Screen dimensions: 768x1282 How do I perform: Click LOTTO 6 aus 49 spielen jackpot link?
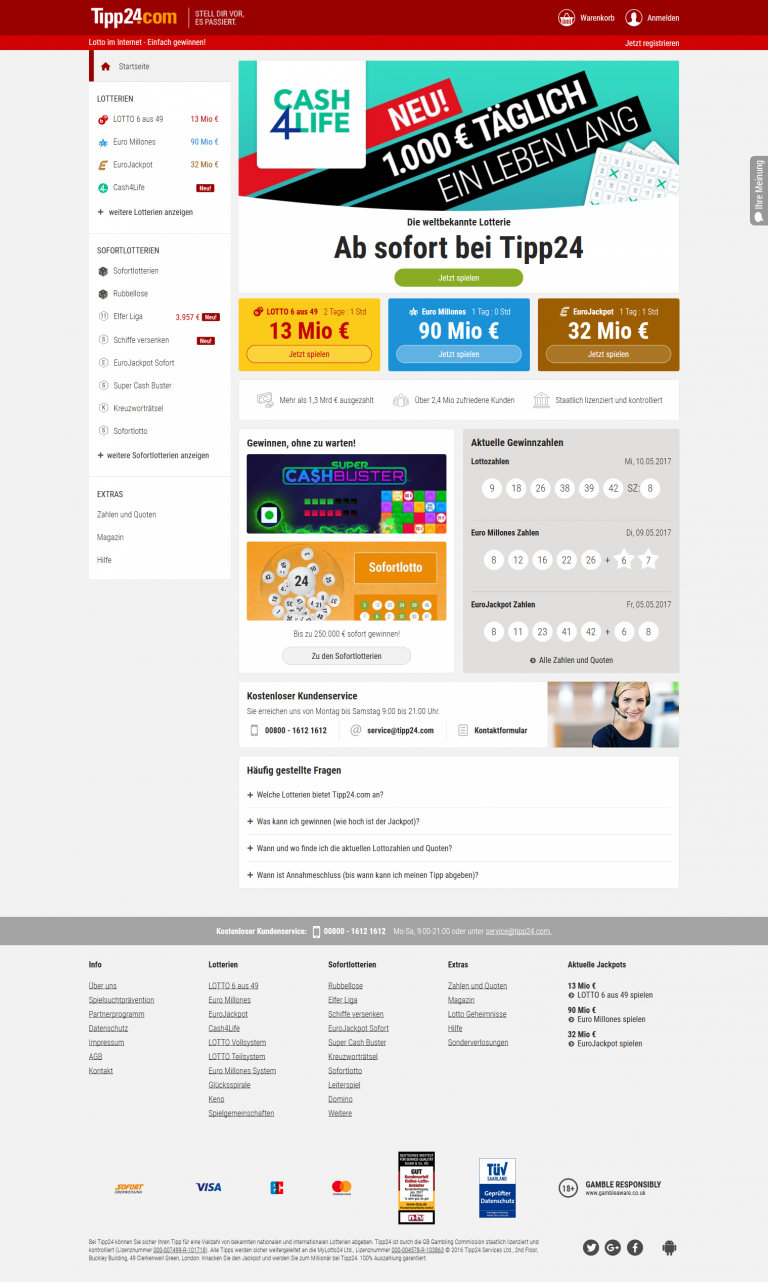point(614,995)
